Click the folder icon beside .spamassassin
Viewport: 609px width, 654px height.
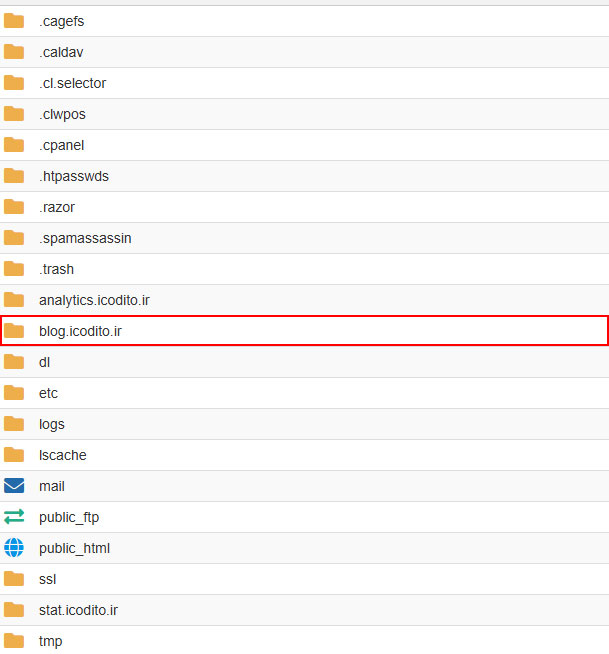14,238
